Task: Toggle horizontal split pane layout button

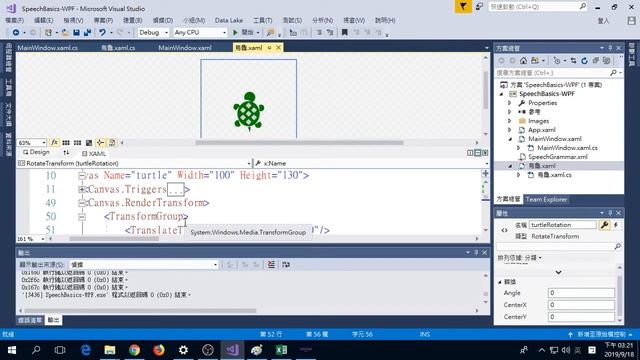Action: click(x=478, y=153)
